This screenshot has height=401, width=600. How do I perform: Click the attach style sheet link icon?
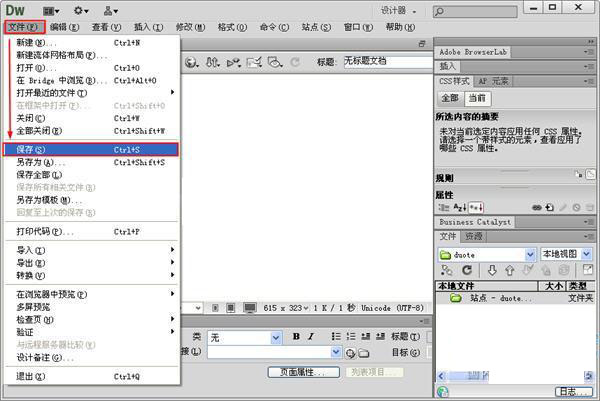(x=536, y=207)
